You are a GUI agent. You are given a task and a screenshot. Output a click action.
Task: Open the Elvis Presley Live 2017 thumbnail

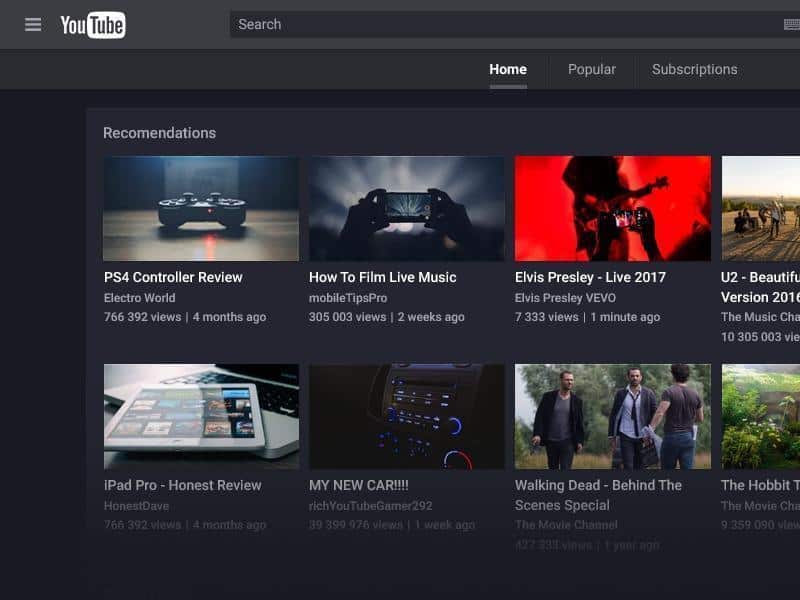[613, 209]
